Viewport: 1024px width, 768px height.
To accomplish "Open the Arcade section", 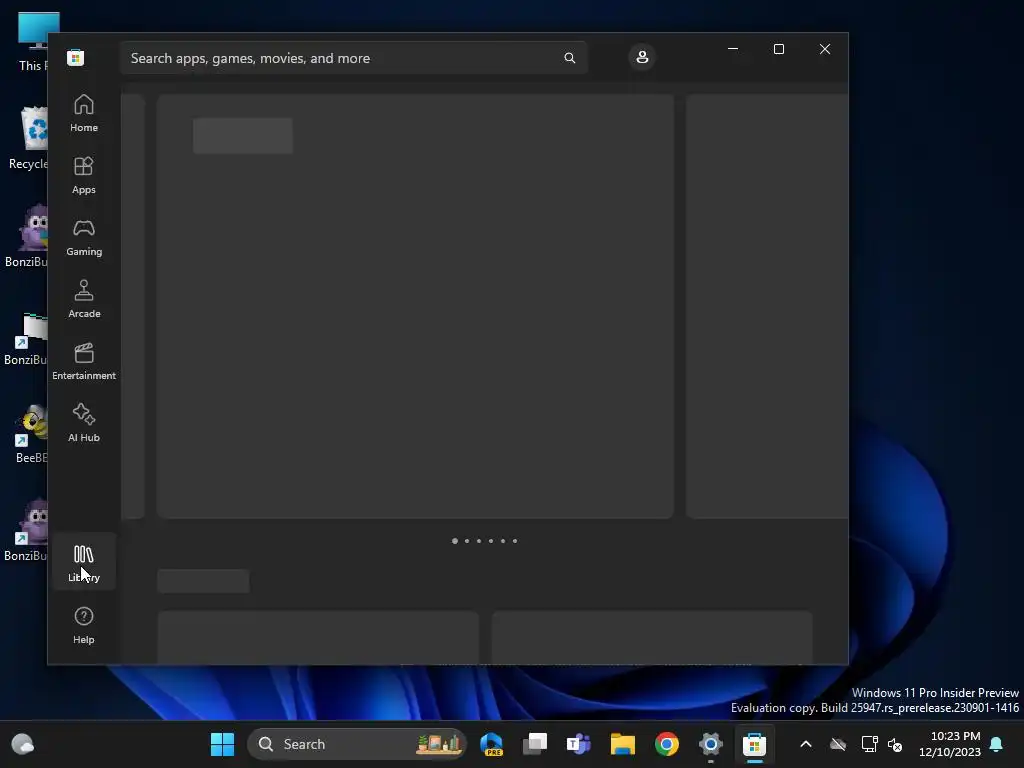I will point(84,300).
